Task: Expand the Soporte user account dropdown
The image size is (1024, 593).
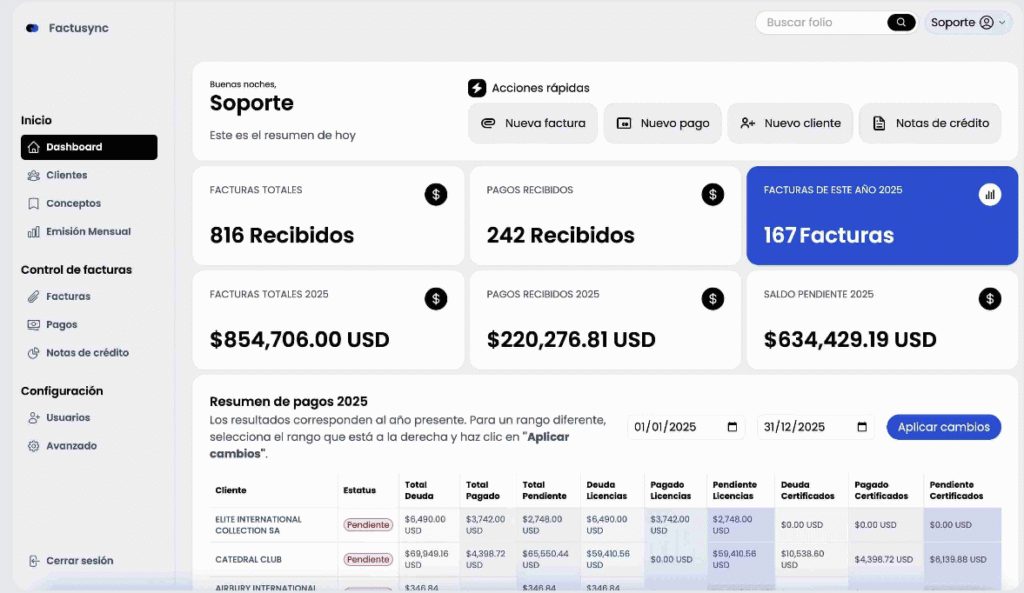Action: click(x=968, y=22)
